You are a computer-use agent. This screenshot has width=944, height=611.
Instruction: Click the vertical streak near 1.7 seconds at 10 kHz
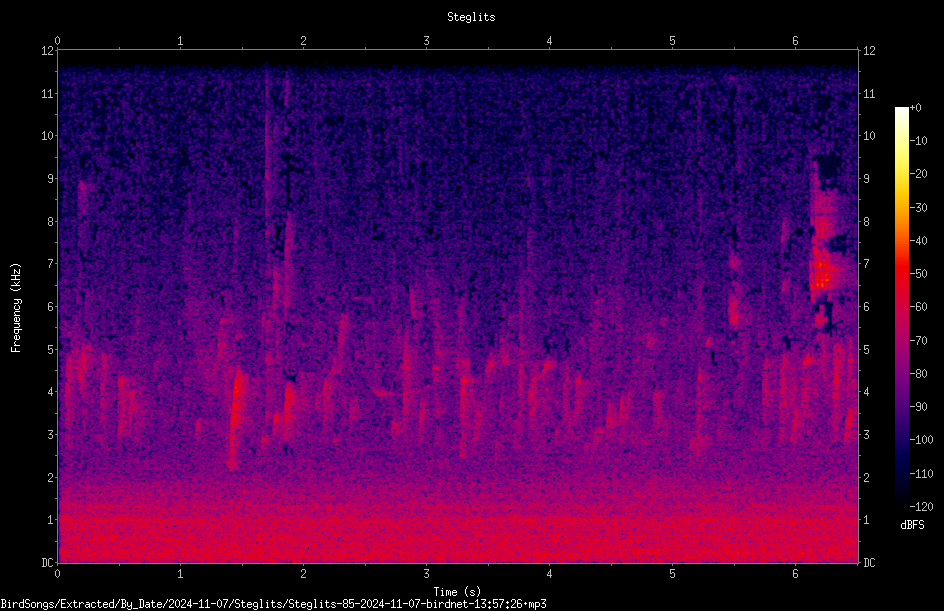click(266, 135)
